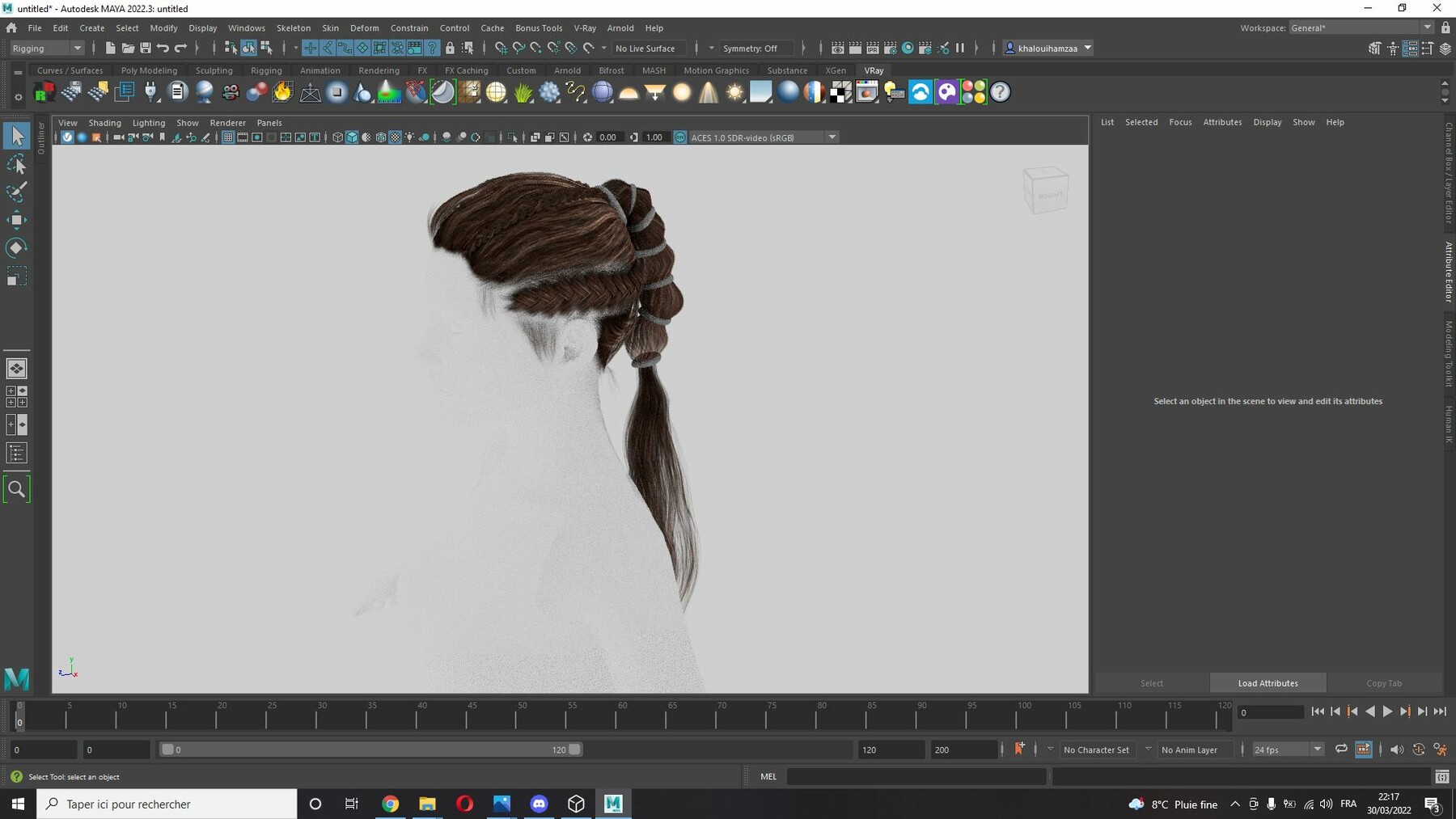Image resolution: width=1456 pixels, height=819 pixels.
Task: Select the Lasso tool in toolbox
Action: (x=16, y=164)
